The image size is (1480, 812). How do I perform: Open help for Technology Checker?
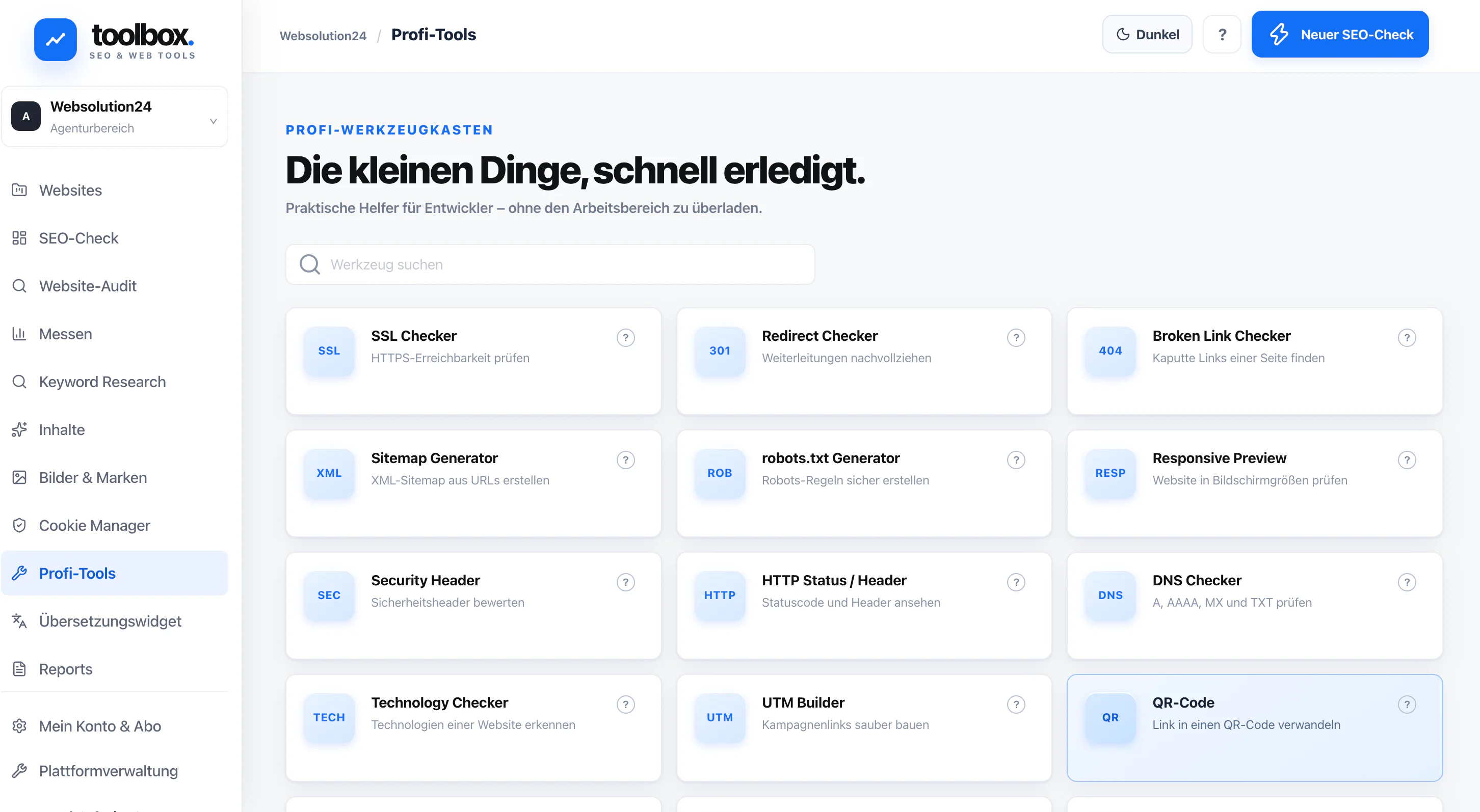pyautogui.click(x=626, y=705)
